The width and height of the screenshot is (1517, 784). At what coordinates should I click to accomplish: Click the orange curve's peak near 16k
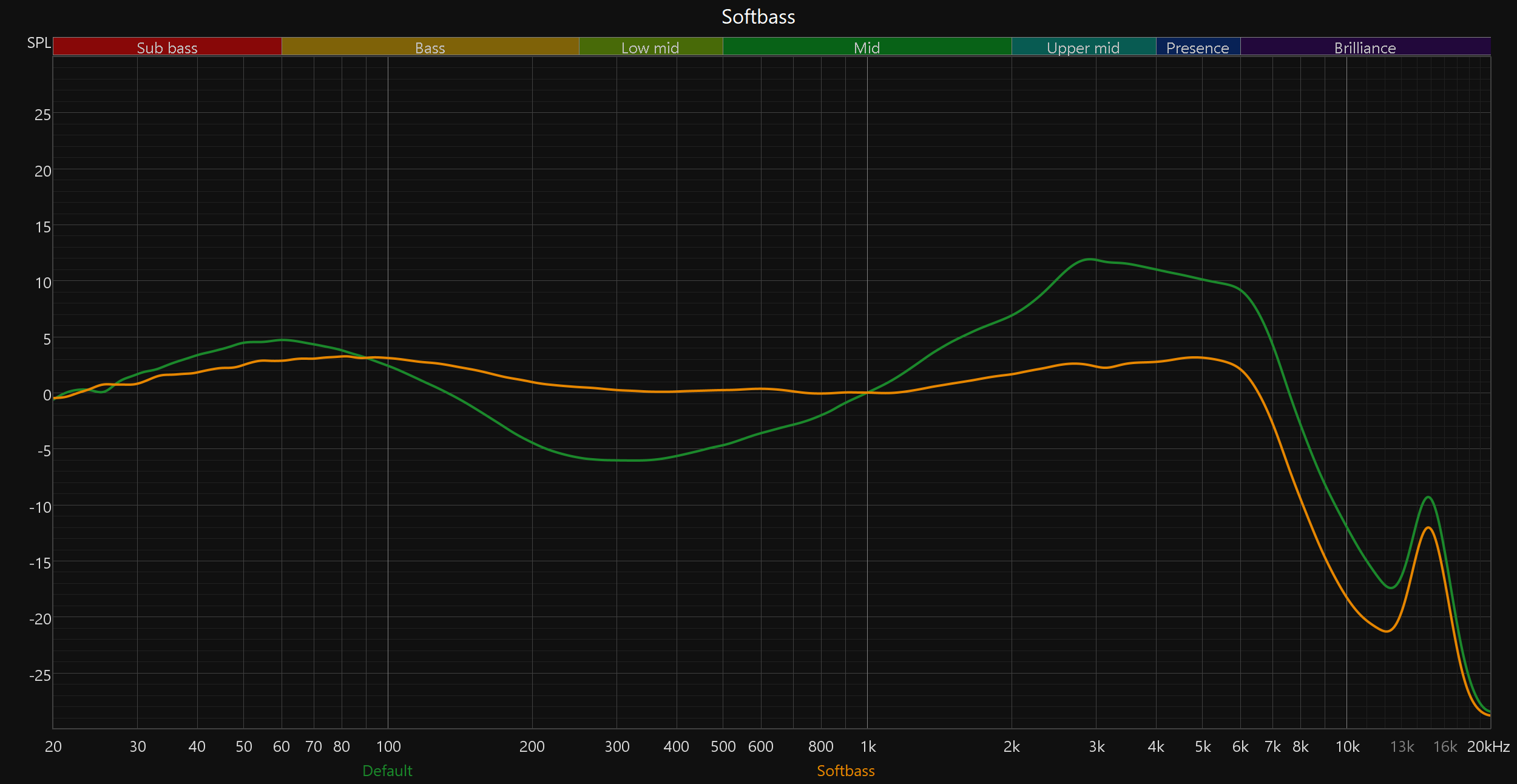click(x=1429, y=527)
